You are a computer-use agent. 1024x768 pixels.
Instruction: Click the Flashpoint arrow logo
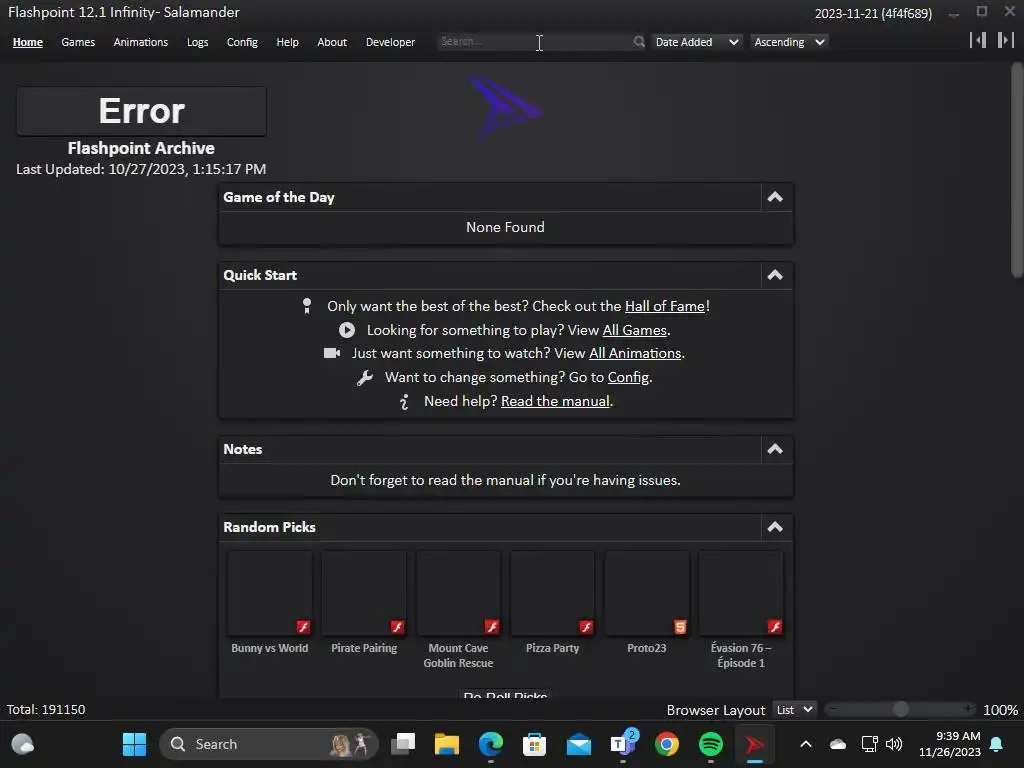click(504, 106)
